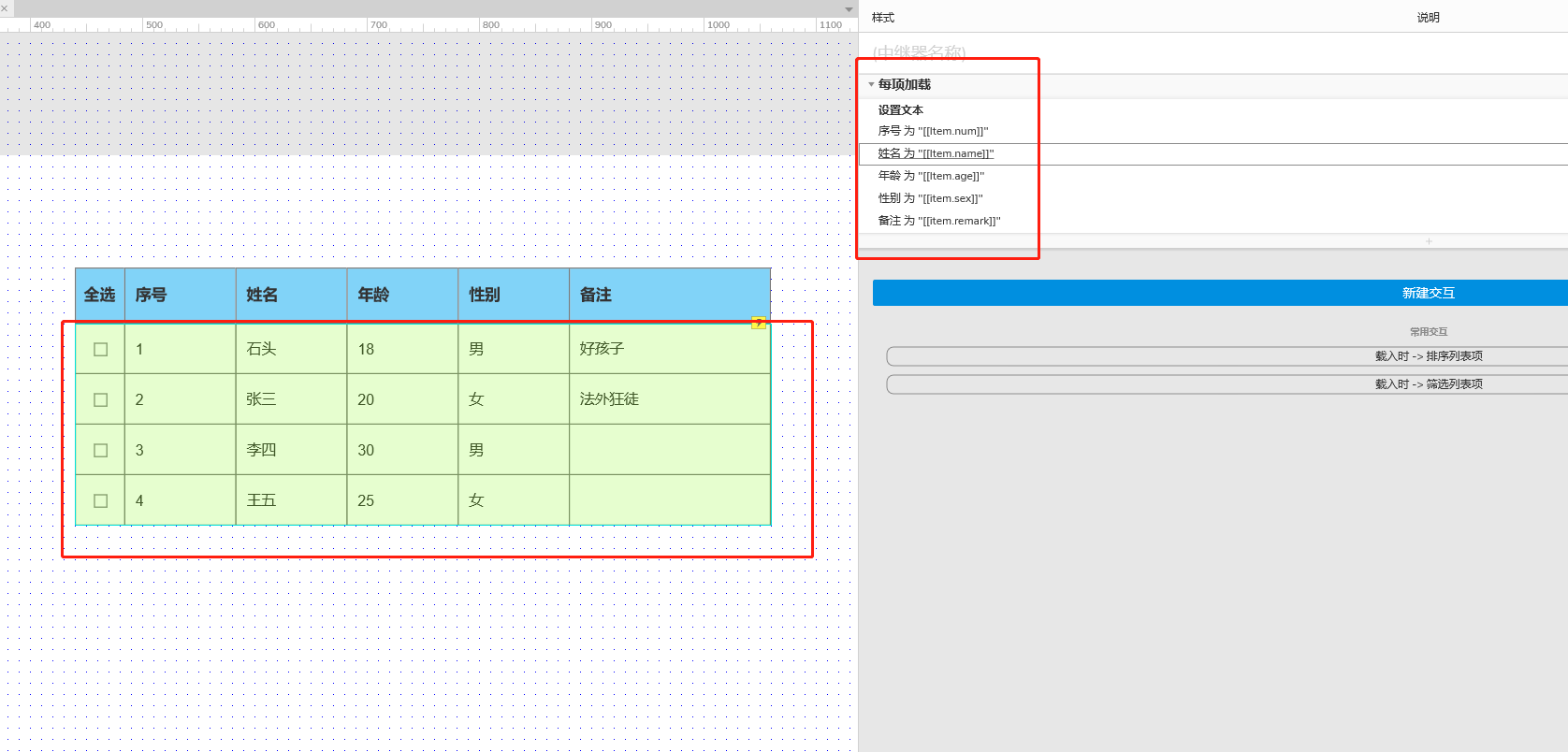The image size is (1568, 752).
Task: Click the yellow interaction badge on repeater
Action: point(759,323)
